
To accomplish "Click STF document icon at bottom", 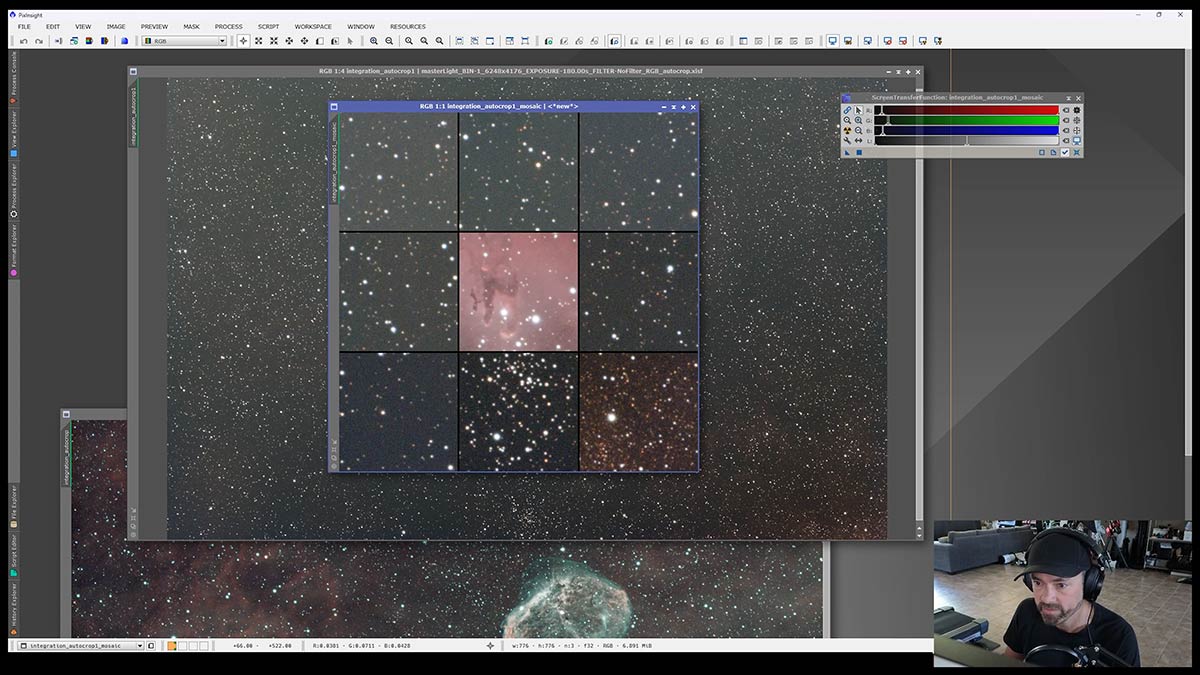I will coord(1053,152).
